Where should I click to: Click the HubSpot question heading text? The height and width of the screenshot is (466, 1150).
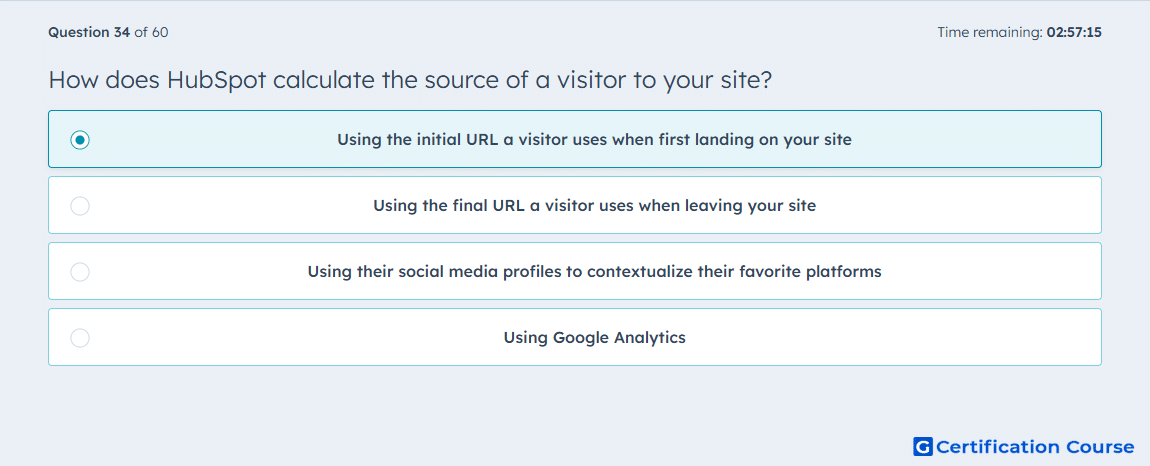click(x=410, y=79)
